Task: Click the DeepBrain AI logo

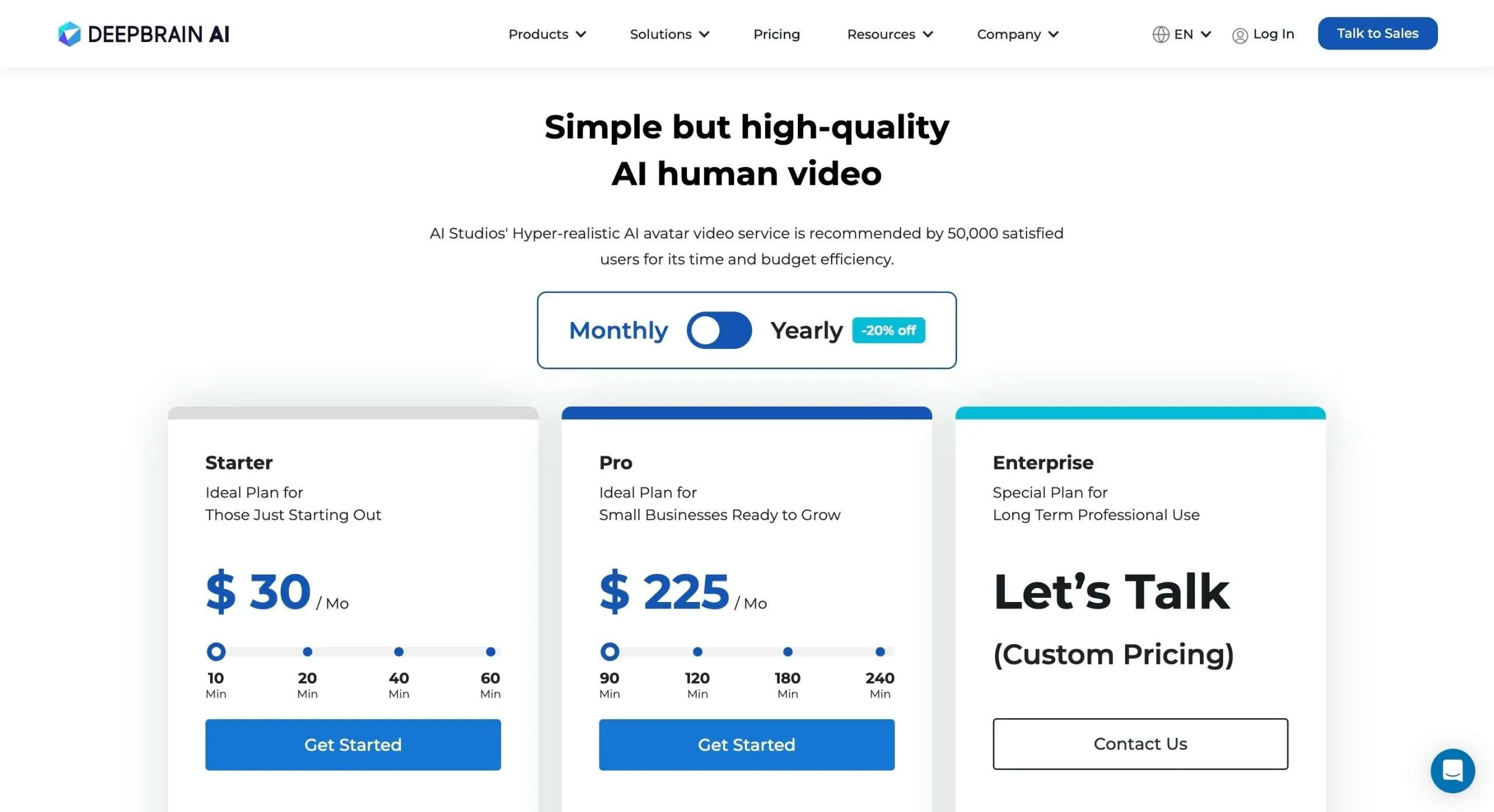Action: 144,34
